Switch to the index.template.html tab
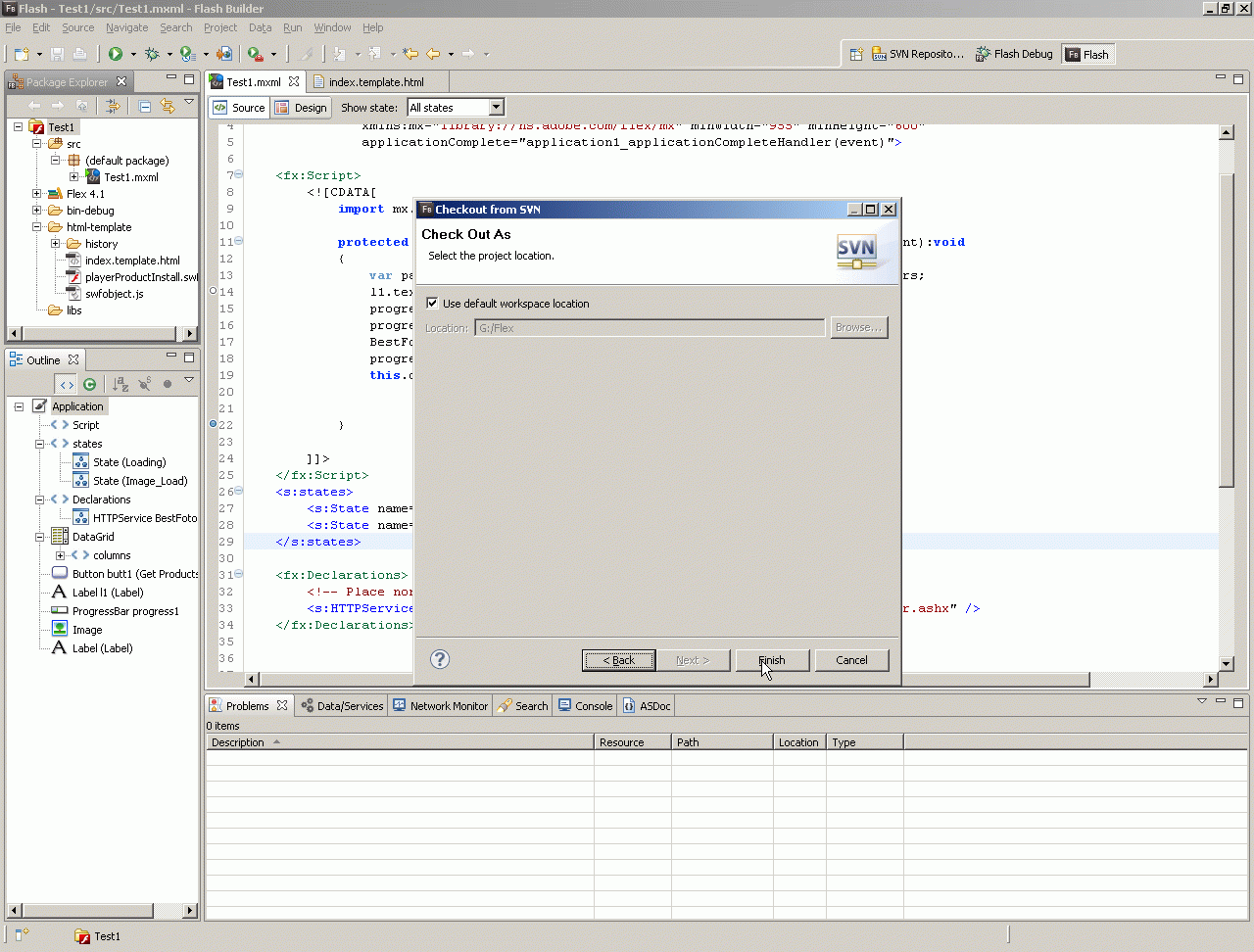The height and width of the screenshot is (952, 1254). [375, 82]
